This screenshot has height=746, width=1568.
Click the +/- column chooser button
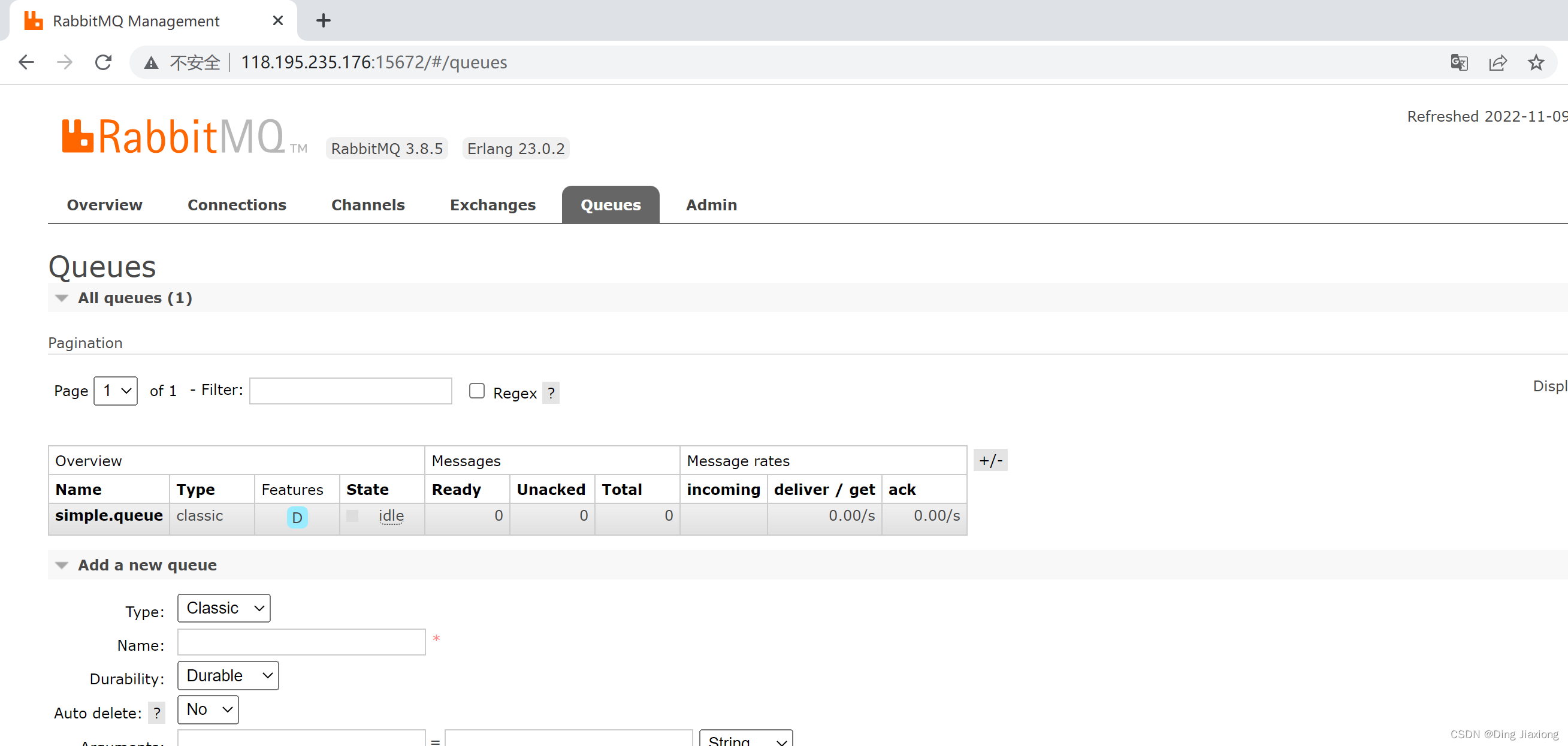coord(990,460)
